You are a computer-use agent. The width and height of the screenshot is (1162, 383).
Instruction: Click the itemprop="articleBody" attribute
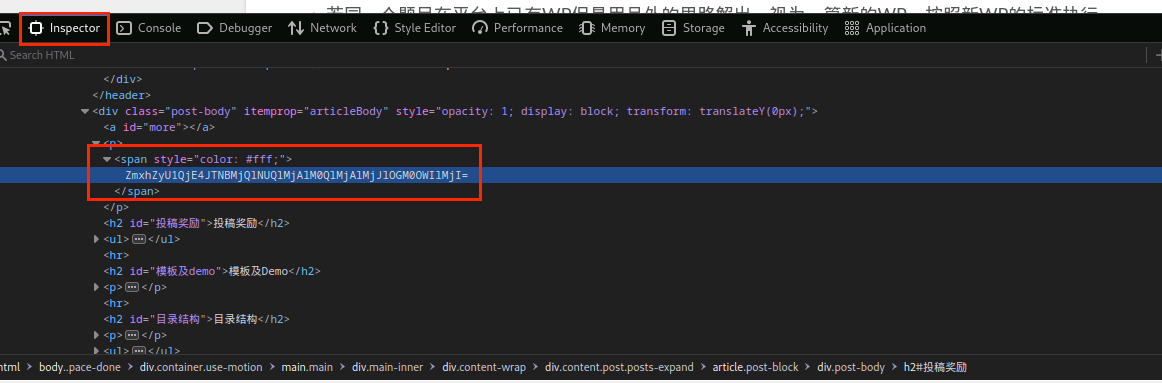click(x=316, y=111)
